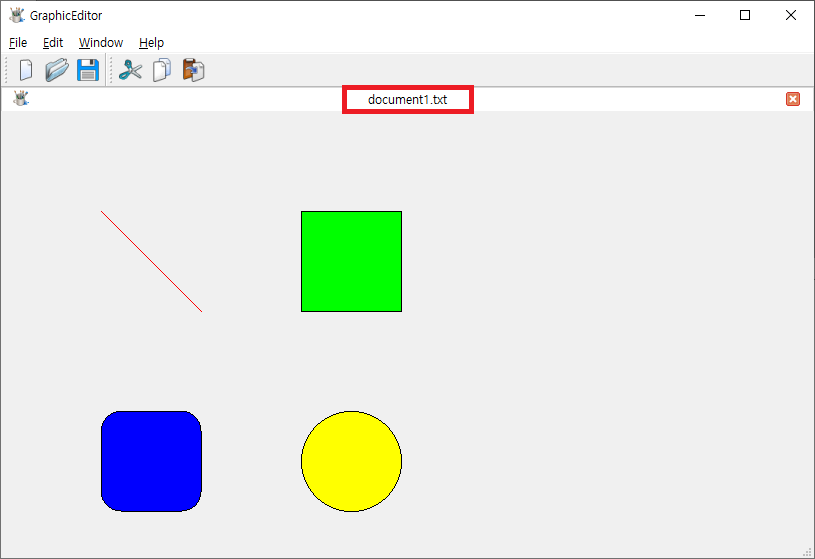815x559 pixels.
Task: Minimize the GraphicEditor window
Action: pyautogui.click(x=700, y=15)
